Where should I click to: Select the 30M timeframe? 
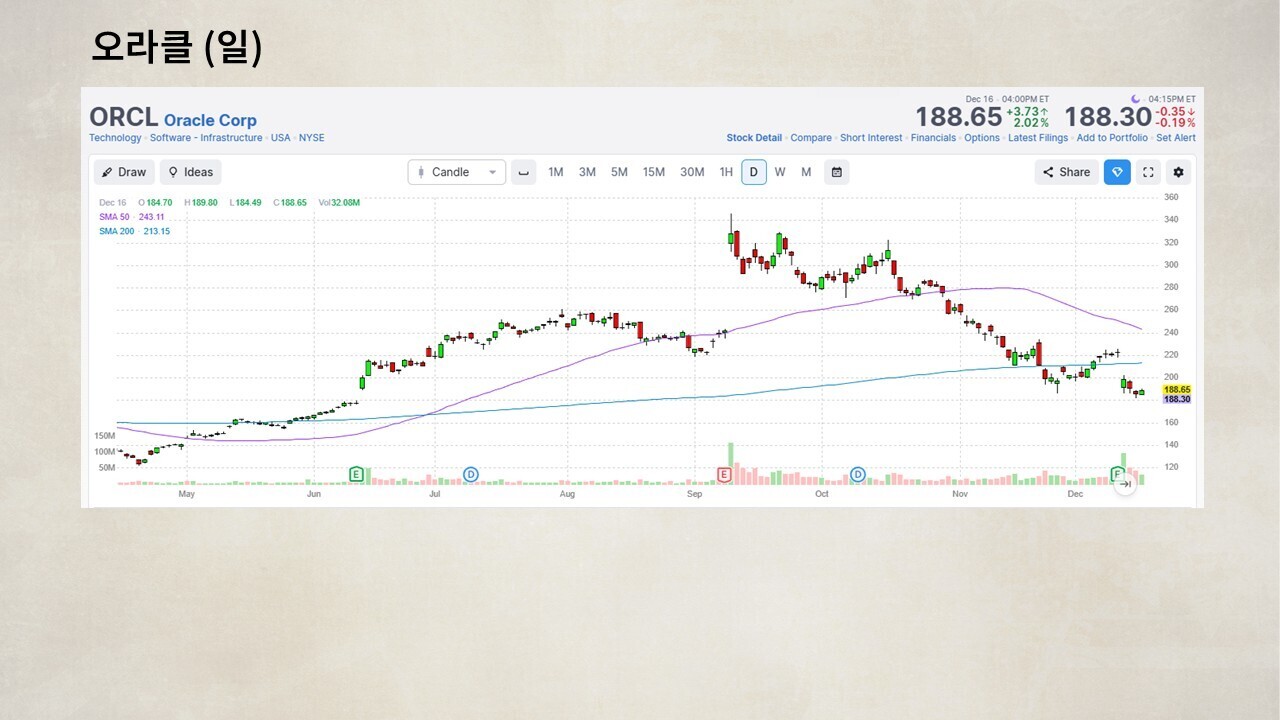click(x=692, y=172)
